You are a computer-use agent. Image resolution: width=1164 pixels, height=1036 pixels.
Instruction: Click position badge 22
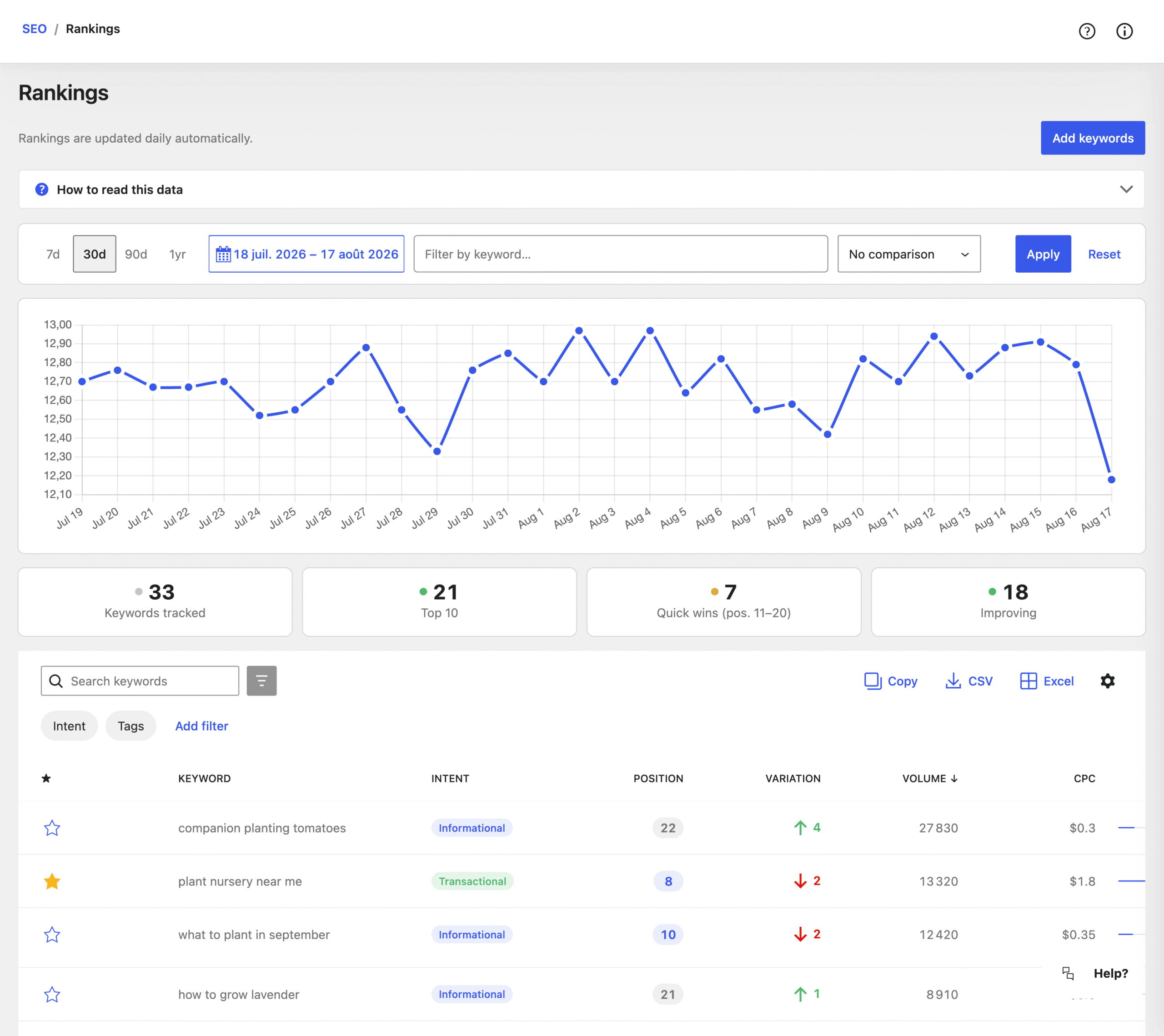668,828
